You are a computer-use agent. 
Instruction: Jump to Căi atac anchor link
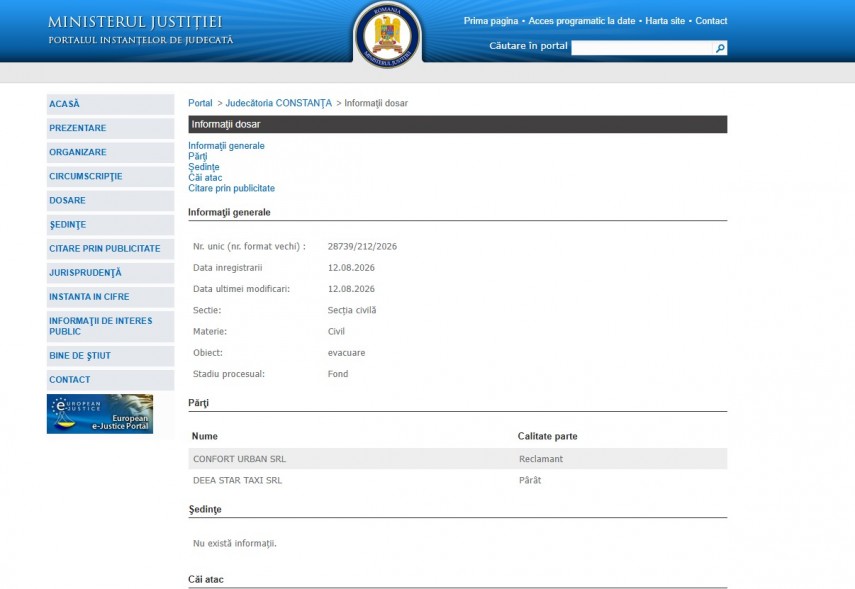coord(205,177)
